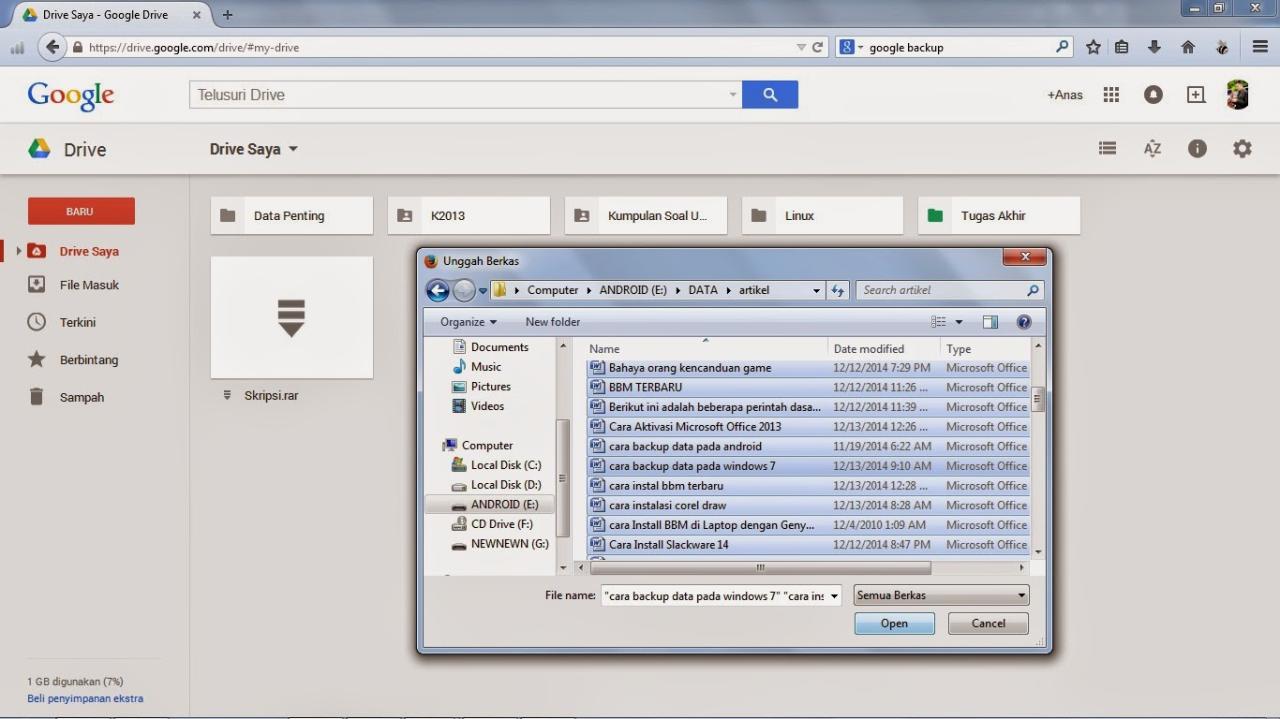This screenshot has width=1280, height=719.
Task: Open the Data Penting folder
Action: click(x=292, y=215)
